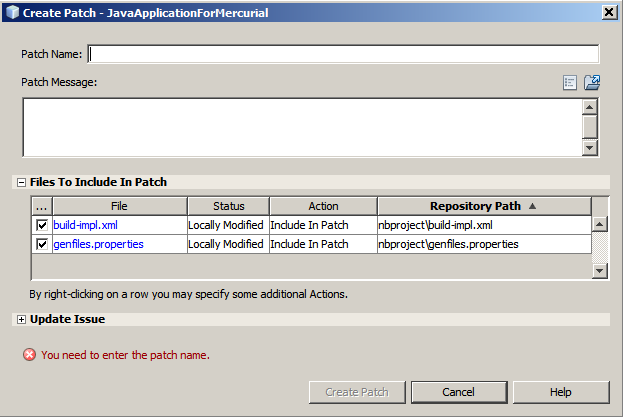The image size is (623, 417).
Task: Click the Action column header
Action: tap(322, 206)
